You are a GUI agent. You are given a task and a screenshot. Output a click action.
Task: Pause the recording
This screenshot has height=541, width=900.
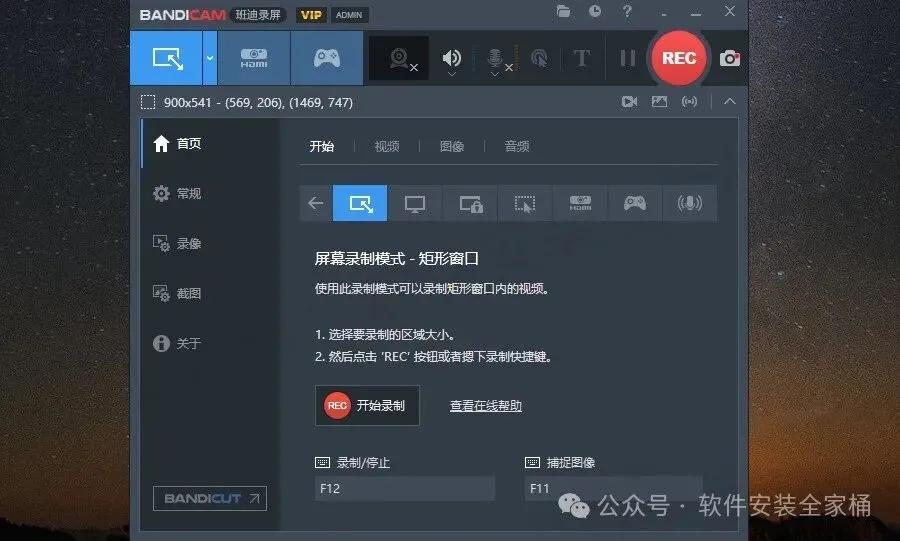627,58
